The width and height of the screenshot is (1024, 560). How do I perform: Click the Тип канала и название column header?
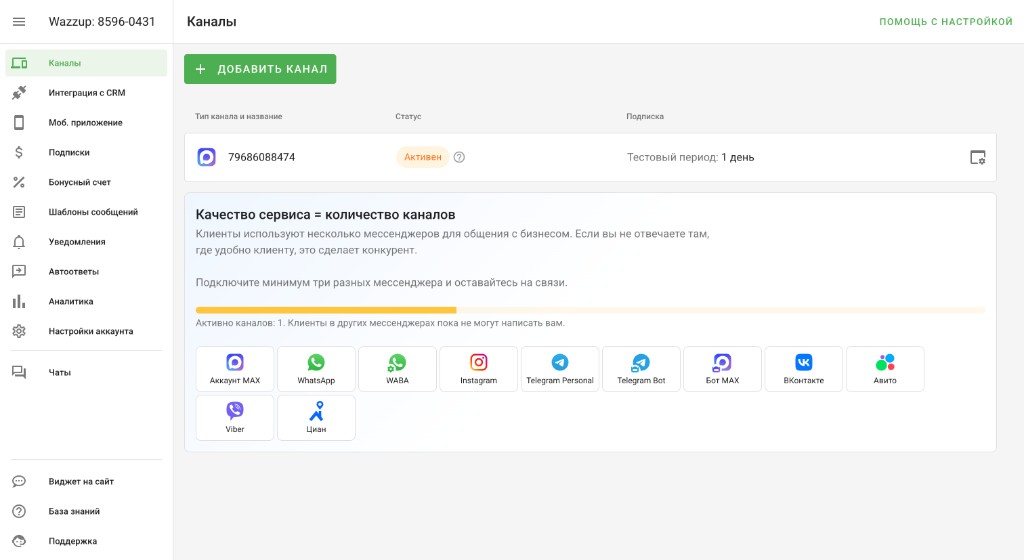click(x=238, y=116)
